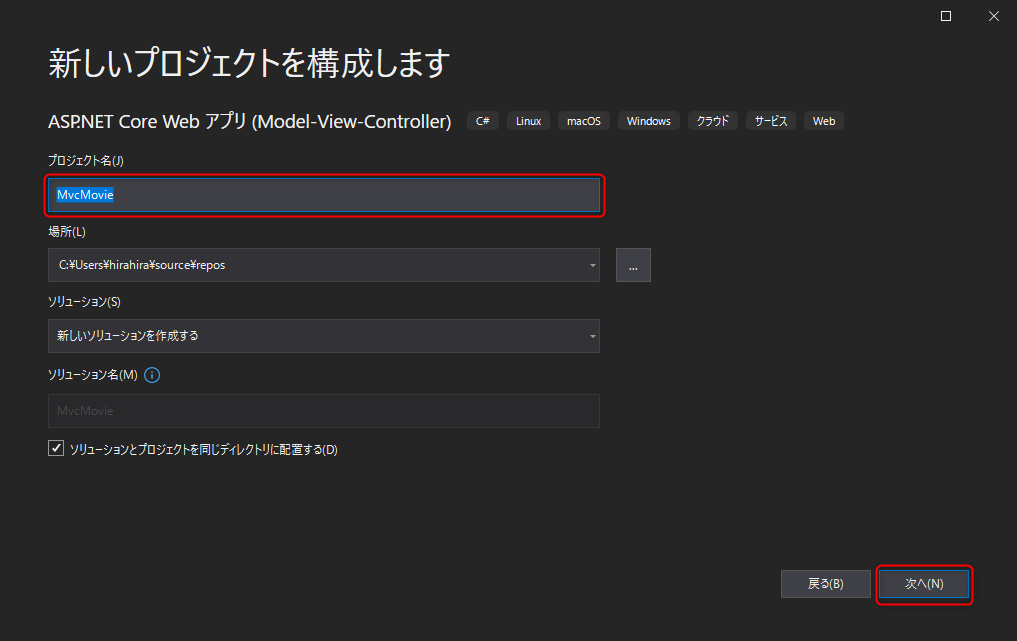Click the サービス tag label
1017x641 pixels.
click(x=771, y=121)
